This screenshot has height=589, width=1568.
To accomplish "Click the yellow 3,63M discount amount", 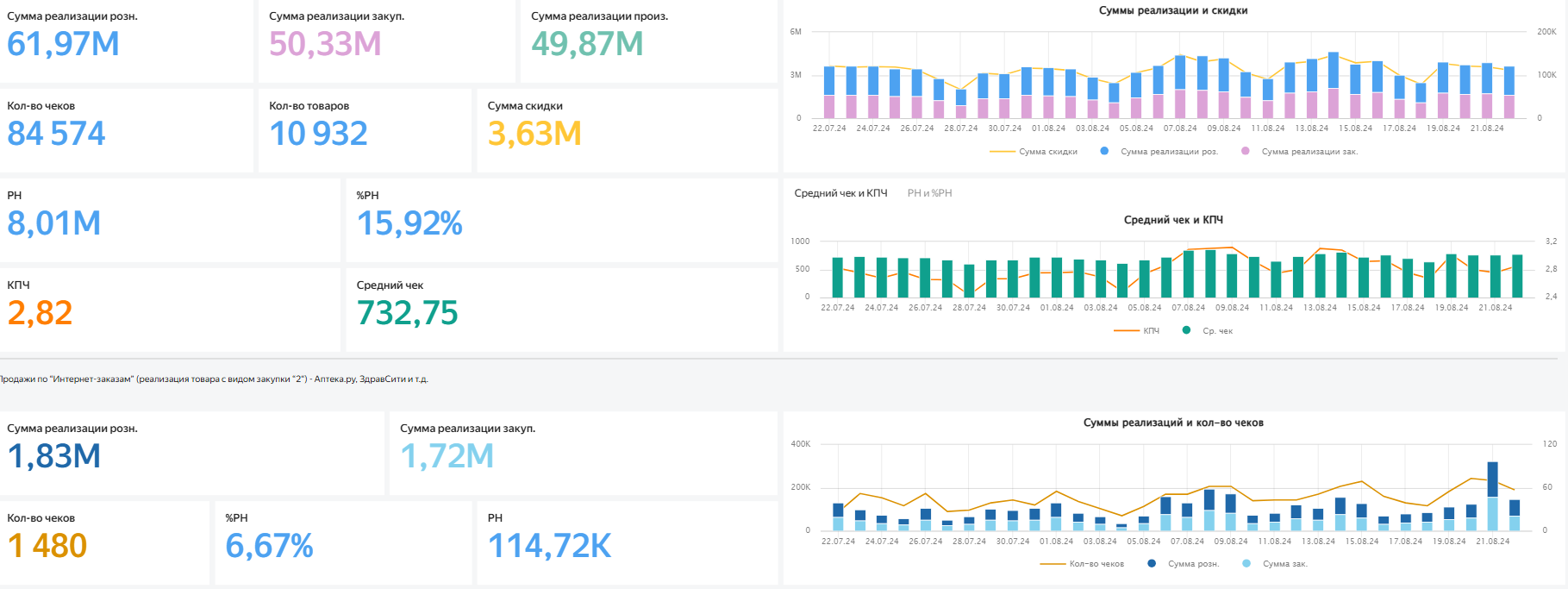I will (x=534, y=134).
